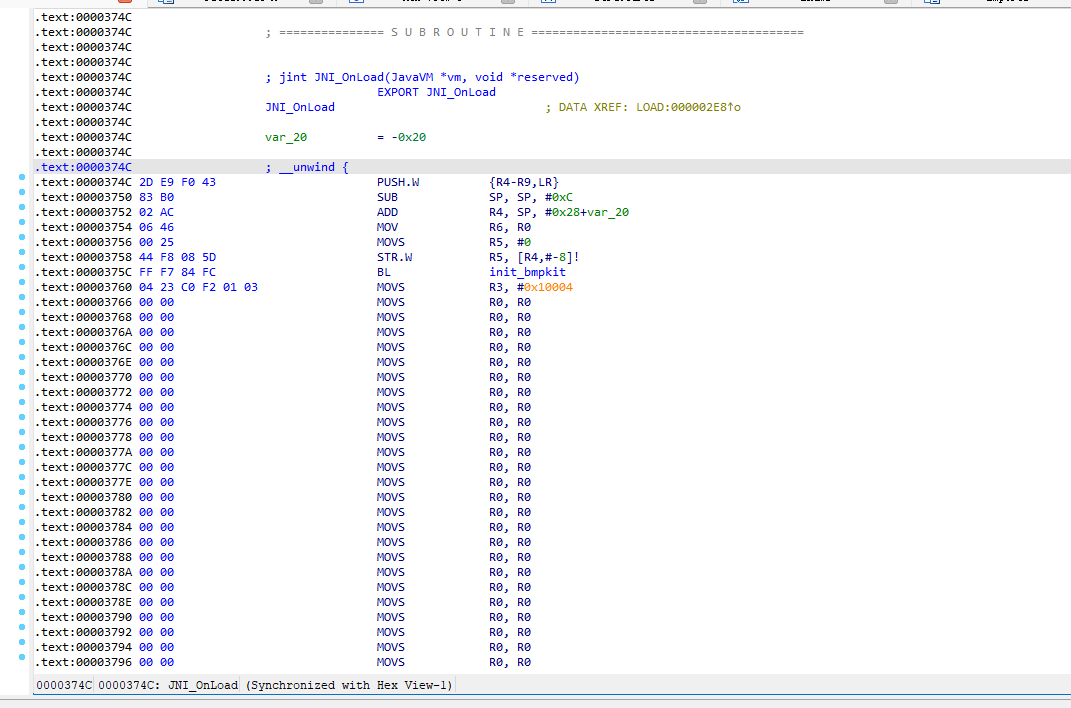Click gutter dot next to address 00003754
The image size is (1071, 708).
pos(22,222)
